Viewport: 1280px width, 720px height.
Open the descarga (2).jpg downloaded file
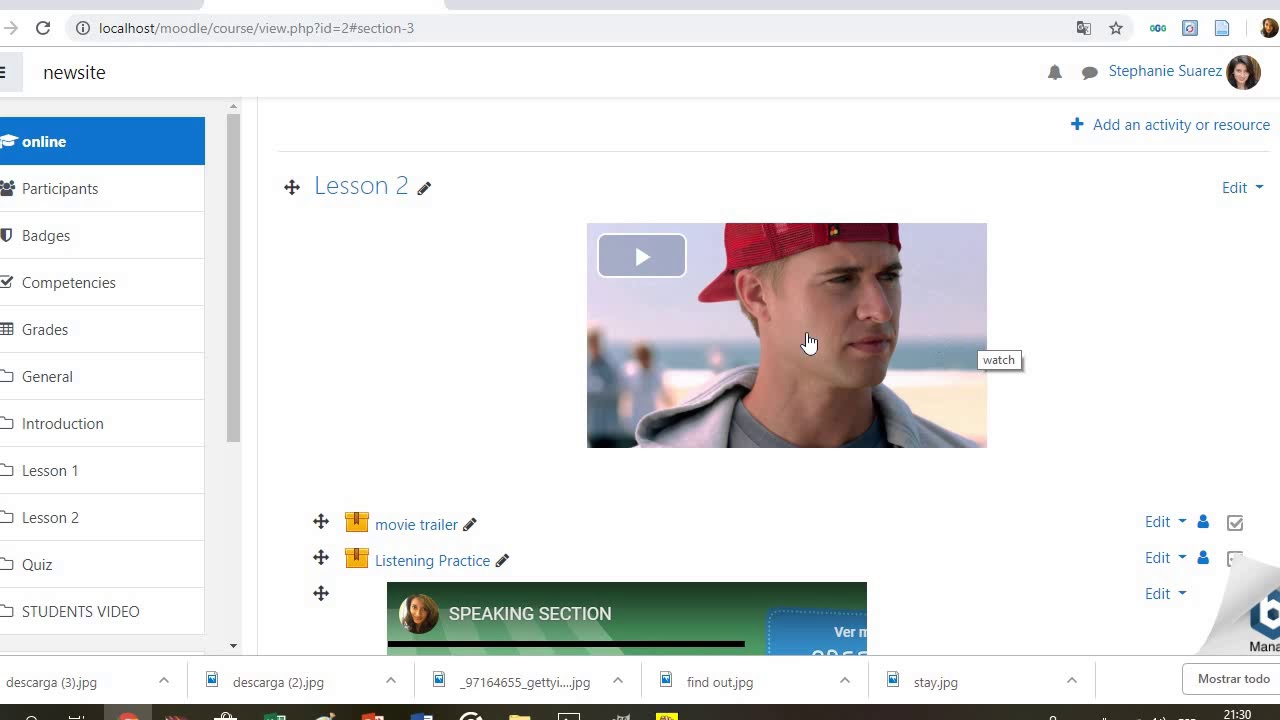pyautogui.click(x=278, y=682)
